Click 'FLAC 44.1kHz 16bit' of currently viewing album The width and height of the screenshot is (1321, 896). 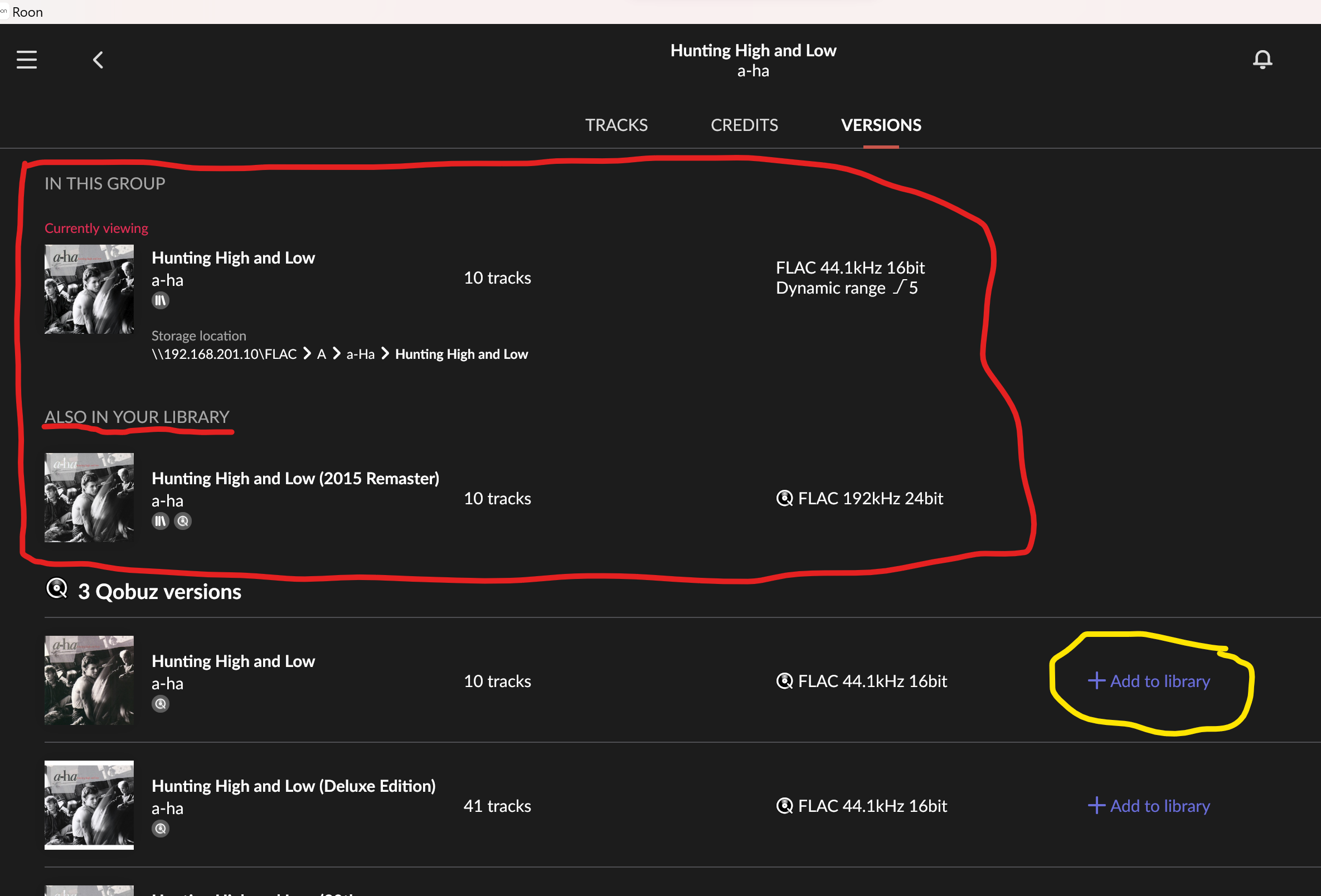(851, 267)
